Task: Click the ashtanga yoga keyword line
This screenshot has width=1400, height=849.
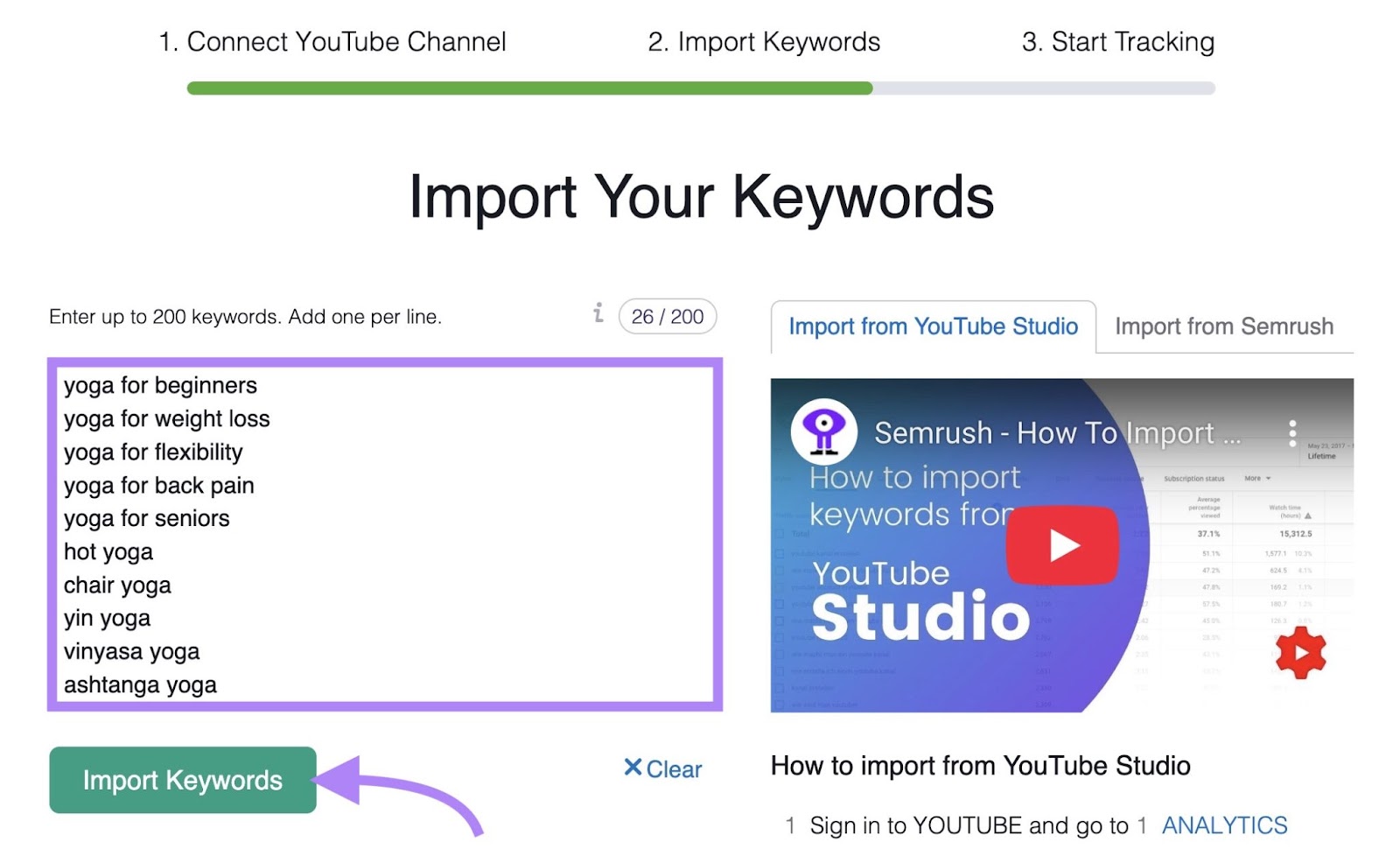Action: click(x=140, y=684)
